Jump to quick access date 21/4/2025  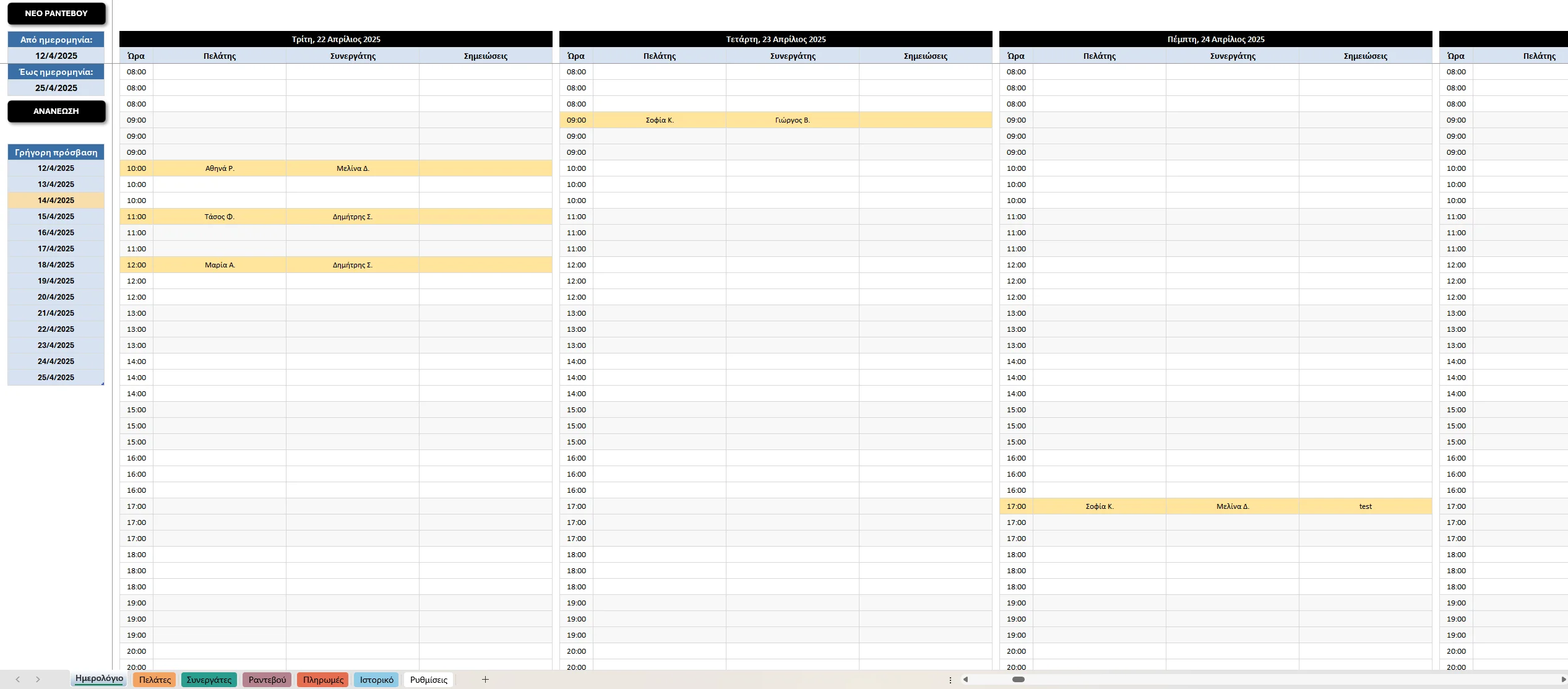pyautogui.click(x=56, y=313)
